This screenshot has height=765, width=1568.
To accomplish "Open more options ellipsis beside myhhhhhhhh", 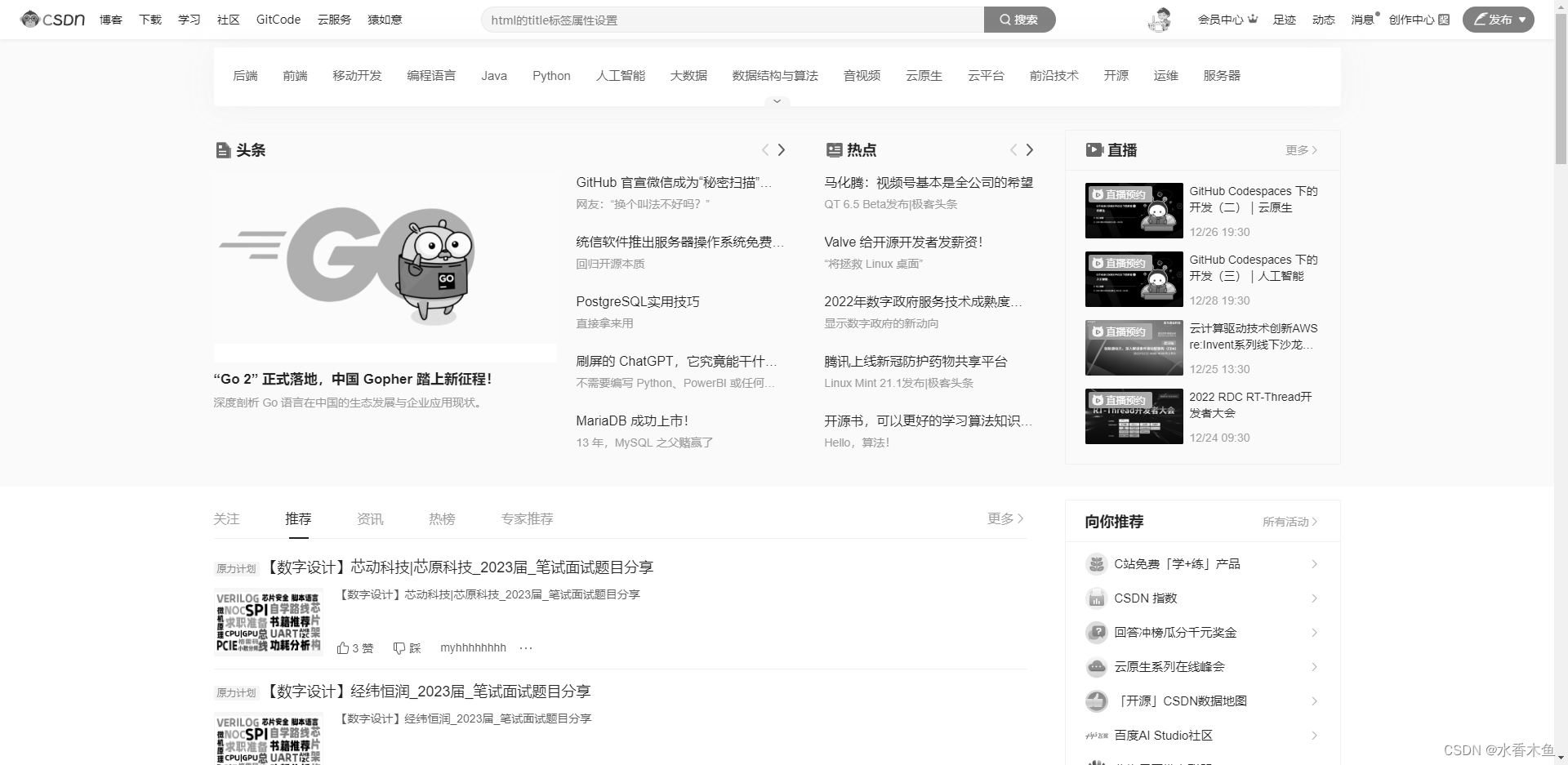I will pos(526,648).
